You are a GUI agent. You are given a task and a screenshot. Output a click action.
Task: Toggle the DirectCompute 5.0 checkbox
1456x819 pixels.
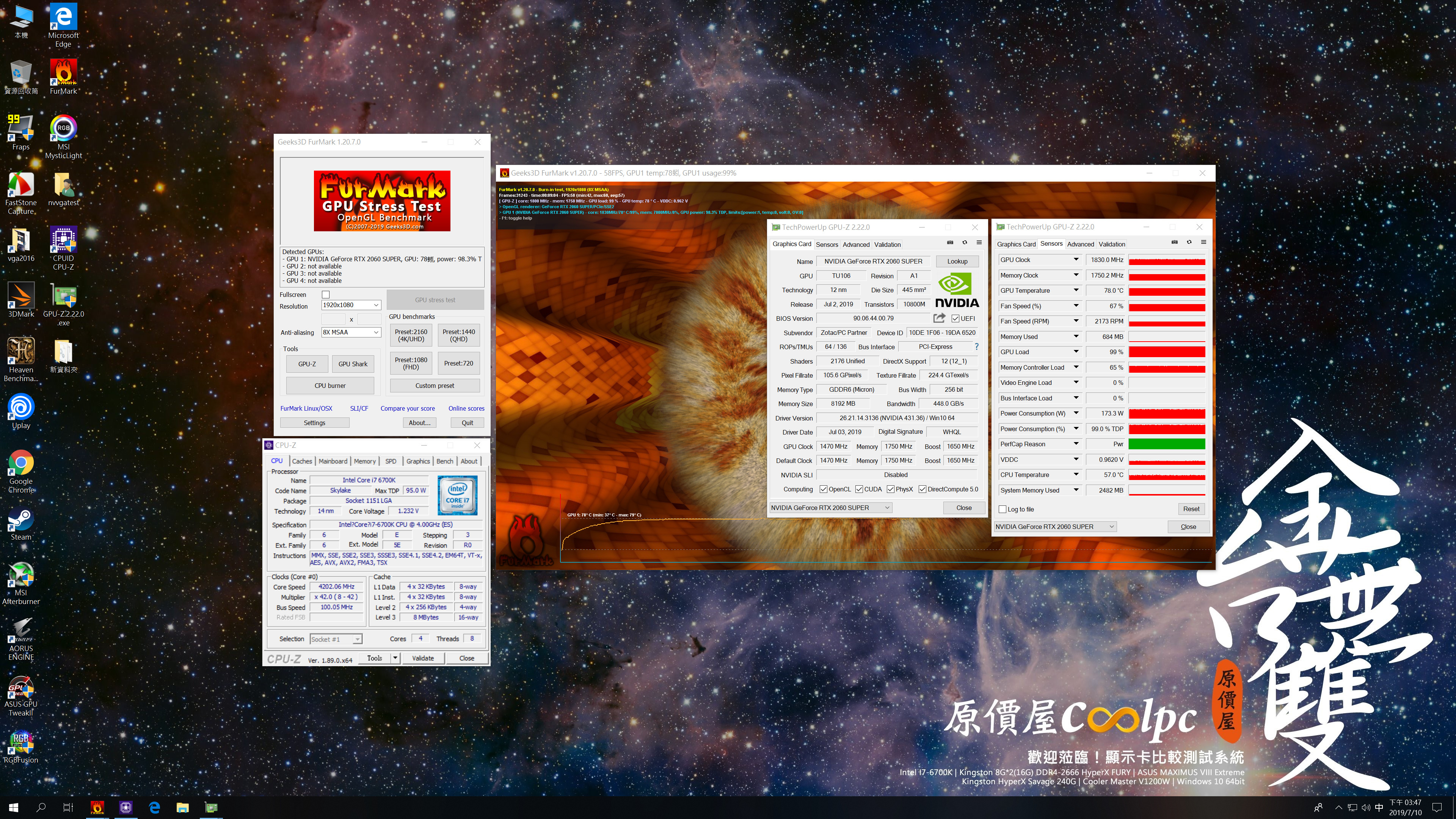[x=923, y=489]
